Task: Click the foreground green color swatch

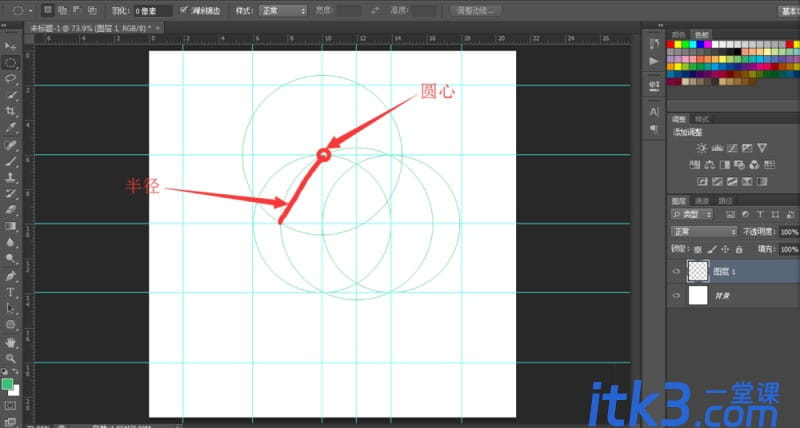Action: point(7,384)
